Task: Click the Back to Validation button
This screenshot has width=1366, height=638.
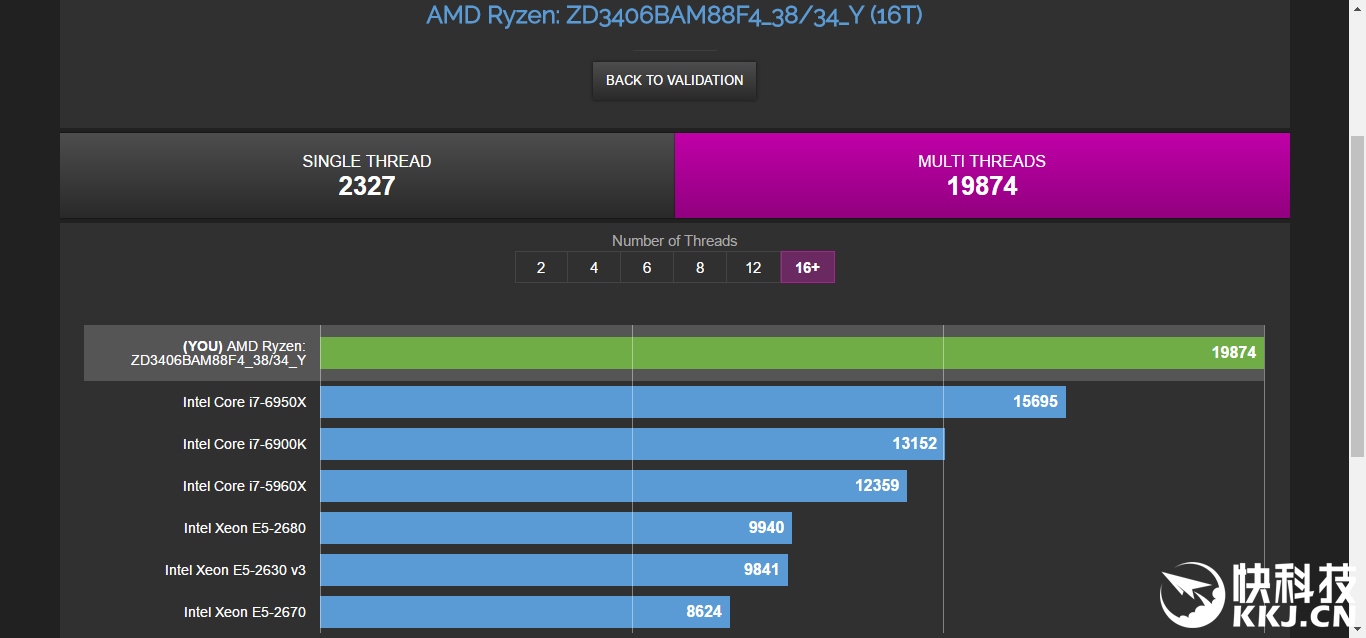Action: click(x=674, y=80)
